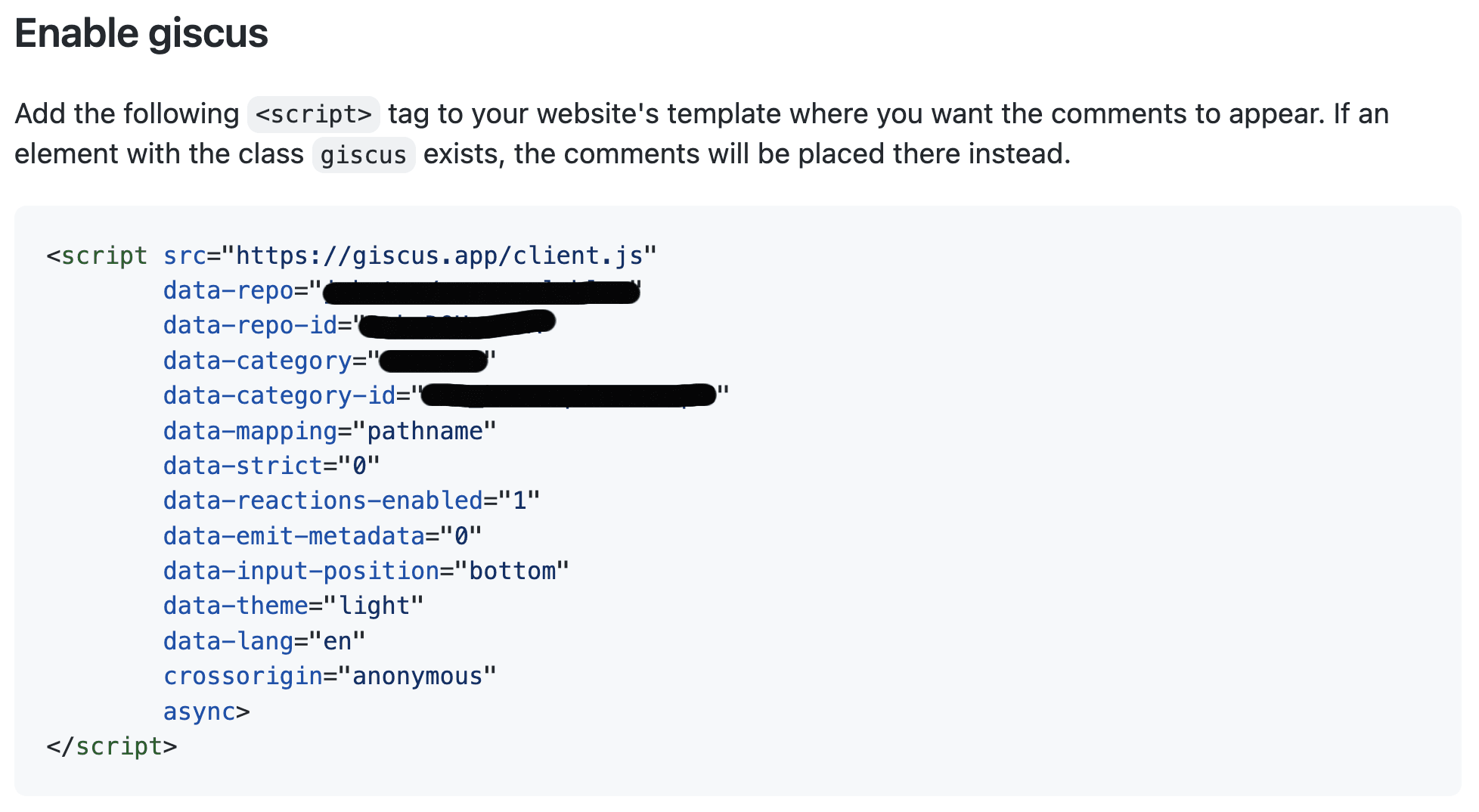Click the inline <script> code tag
Image resolution: width=1479 pixels, height=812 pixels.
pyautogui.click(x=314, y=114)
